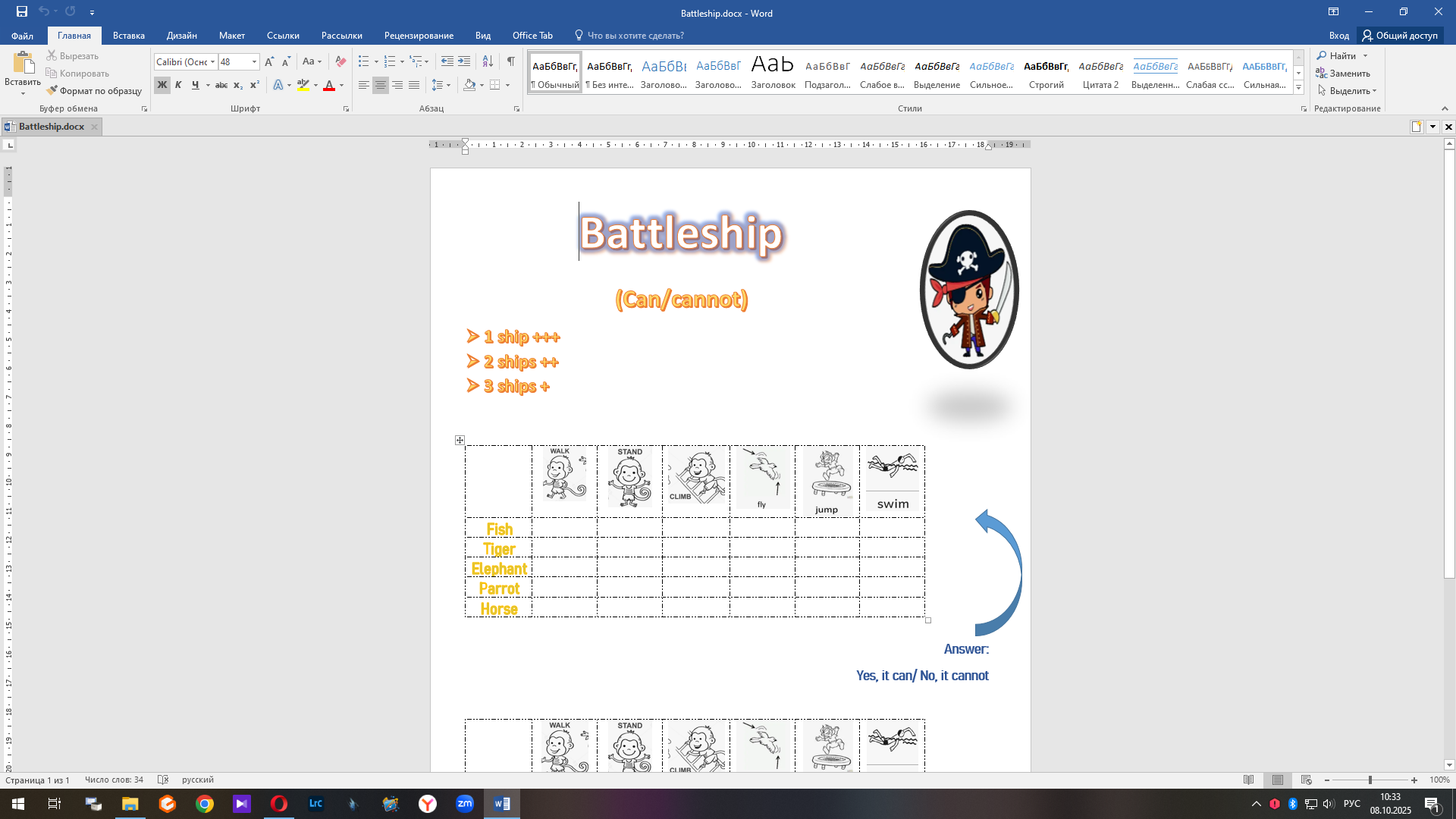Toggle Bold formatting (Ж)

(x=162, y=86)
